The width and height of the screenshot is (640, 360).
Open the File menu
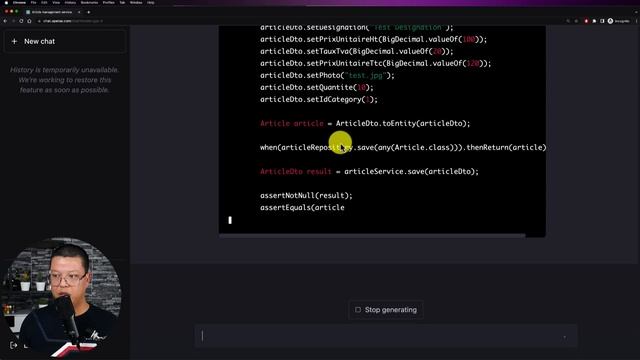click(x=33, y=2)
